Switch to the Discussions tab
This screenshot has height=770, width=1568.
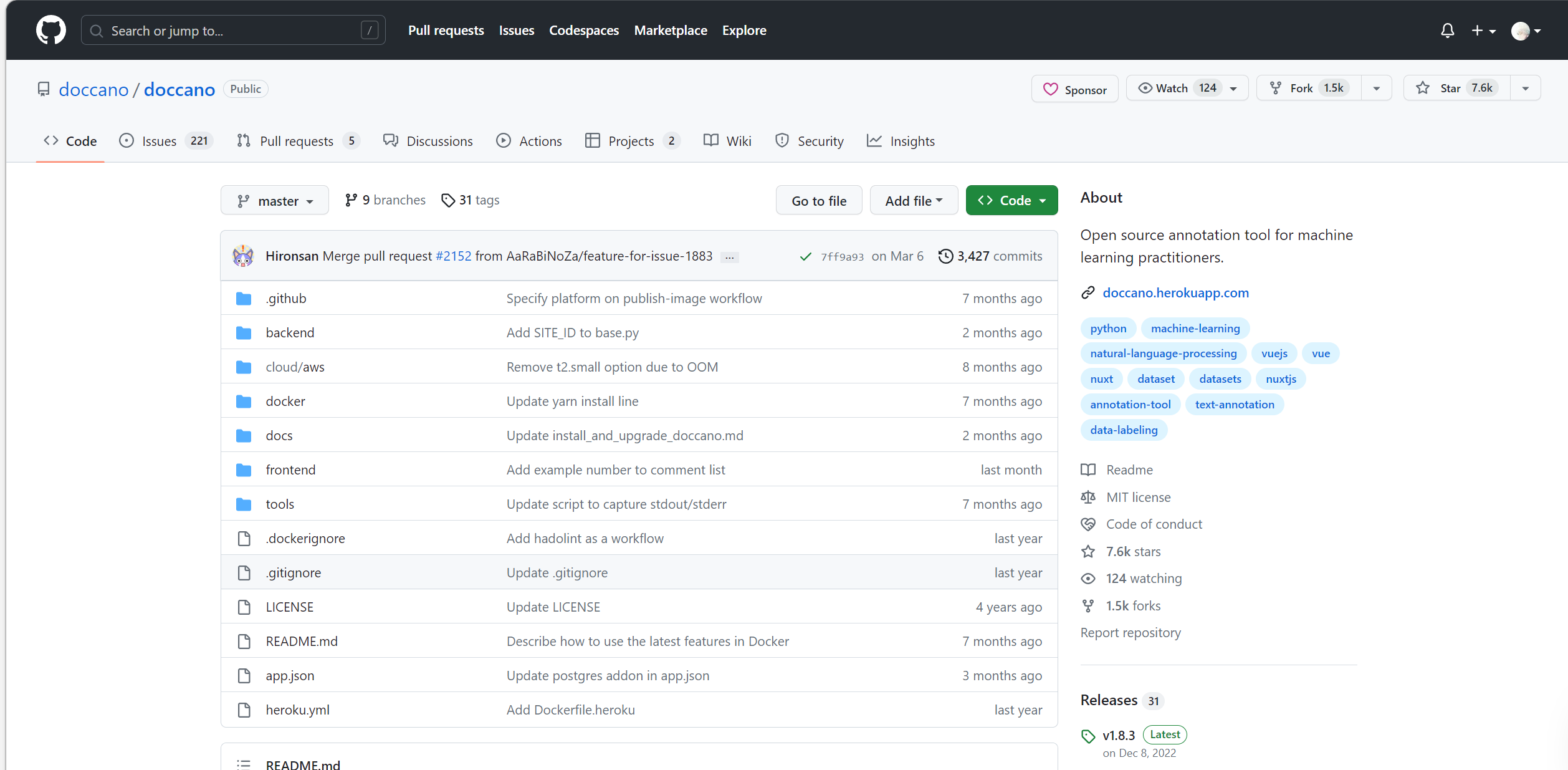428,141
